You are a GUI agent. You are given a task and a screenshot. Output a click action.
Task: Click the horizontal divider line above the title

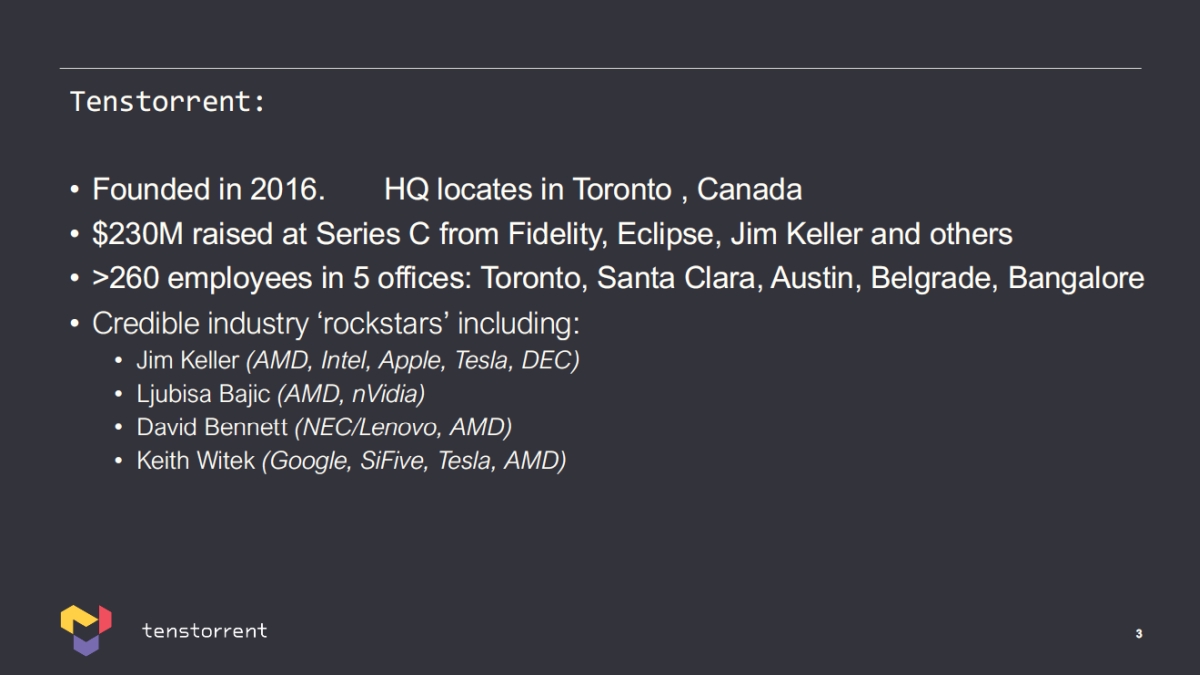pyautogui.click(x=600, y=68)
